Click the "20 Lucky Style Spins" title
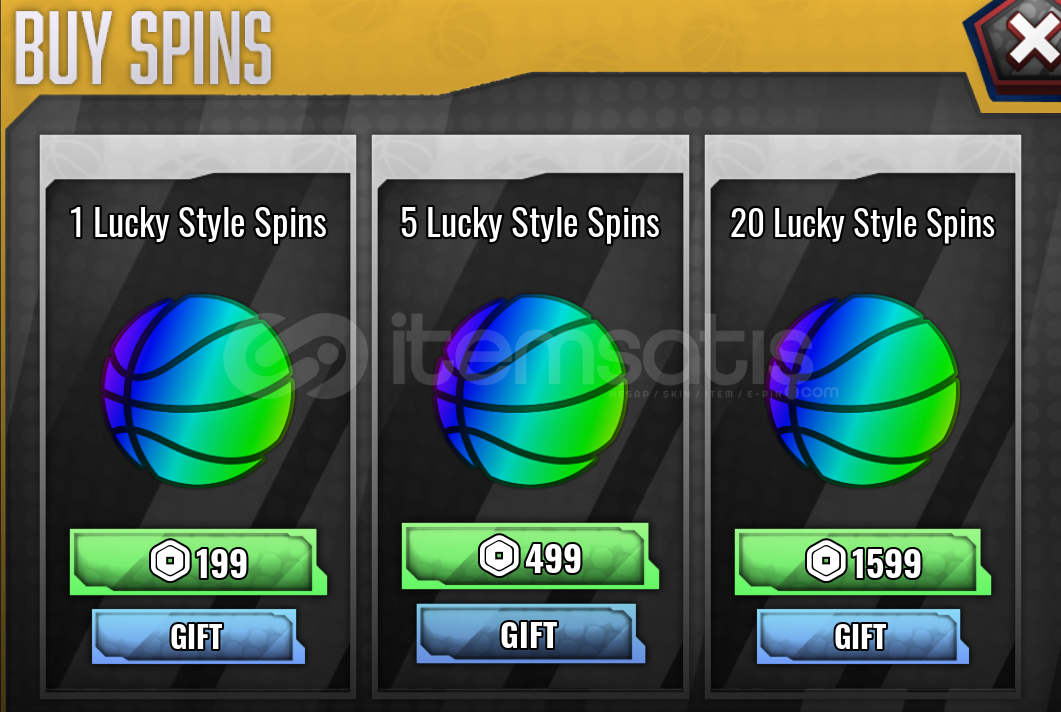1061x712 pixels. 863,223
